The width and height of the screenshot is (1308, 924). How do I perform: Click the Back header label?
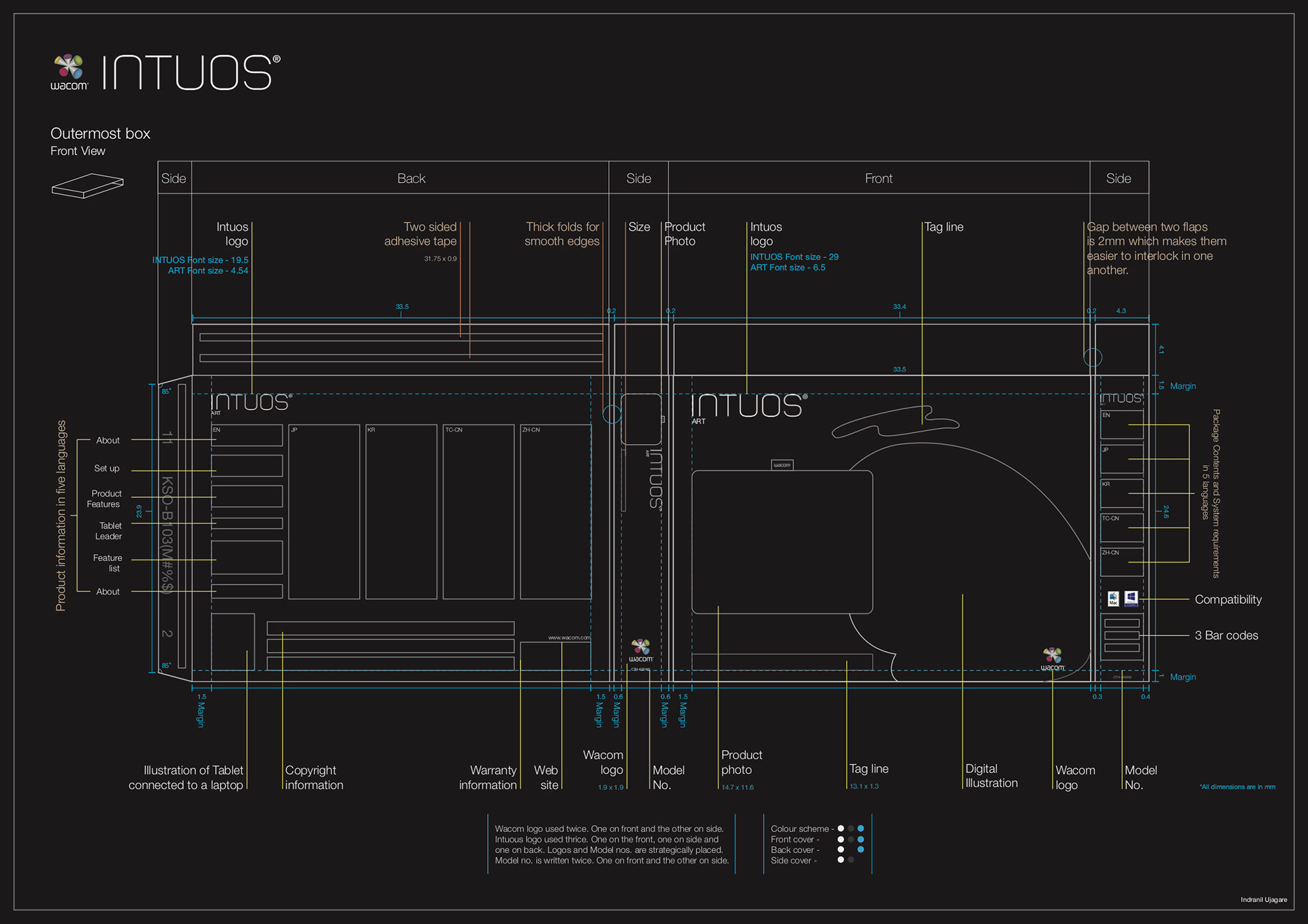click(x=411, y=178)
